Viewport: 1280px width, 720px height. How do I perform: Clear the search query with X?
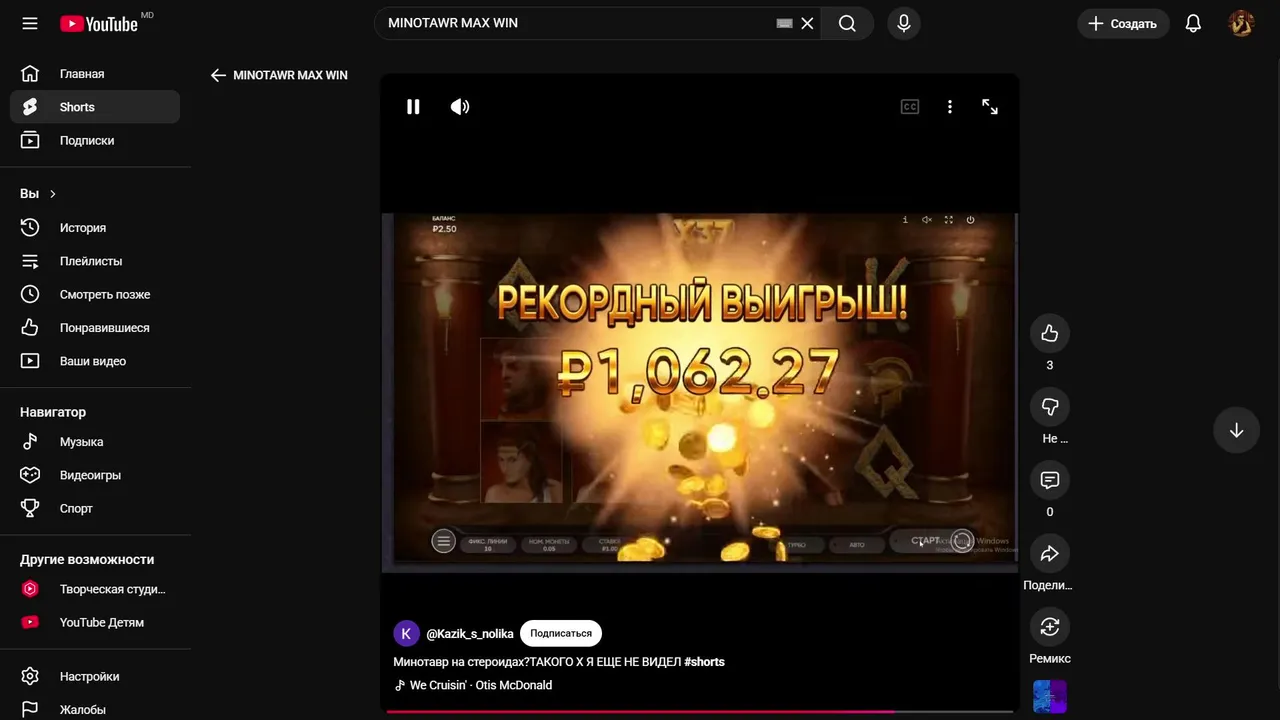[x=807, y=23]
